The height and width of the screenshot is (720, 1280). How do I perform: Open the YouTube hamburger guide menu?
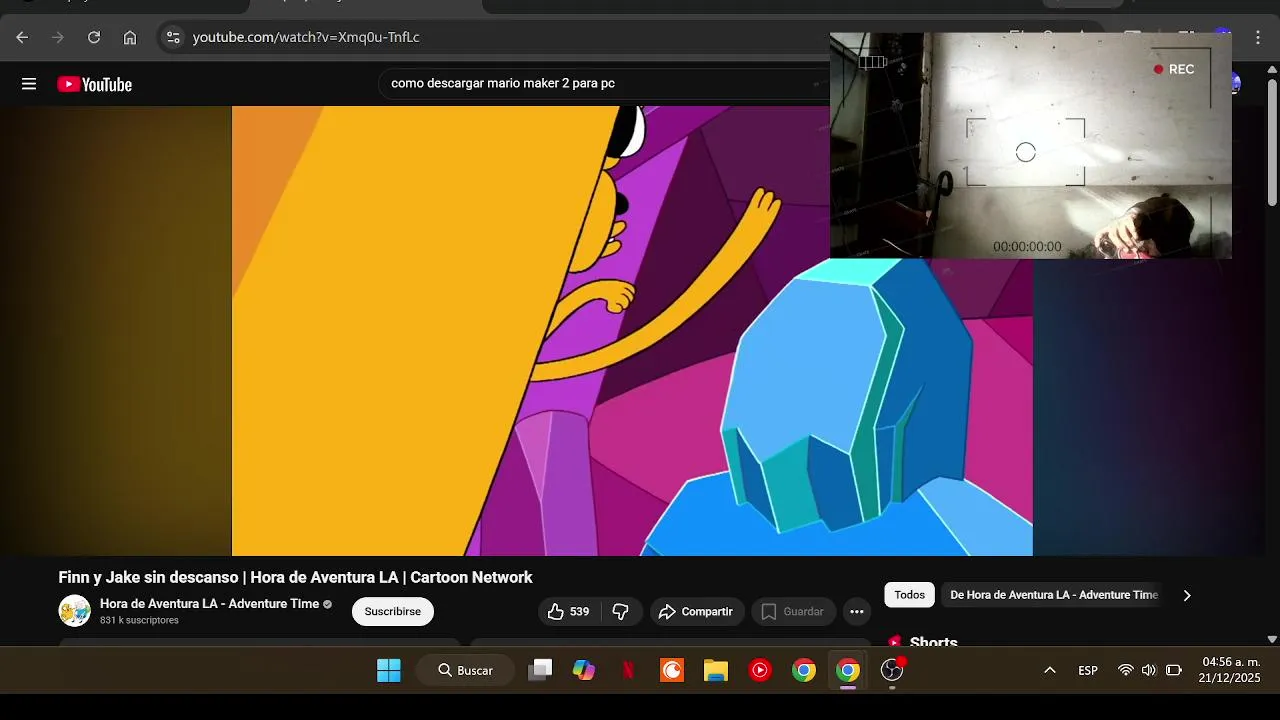pos(29,84)
